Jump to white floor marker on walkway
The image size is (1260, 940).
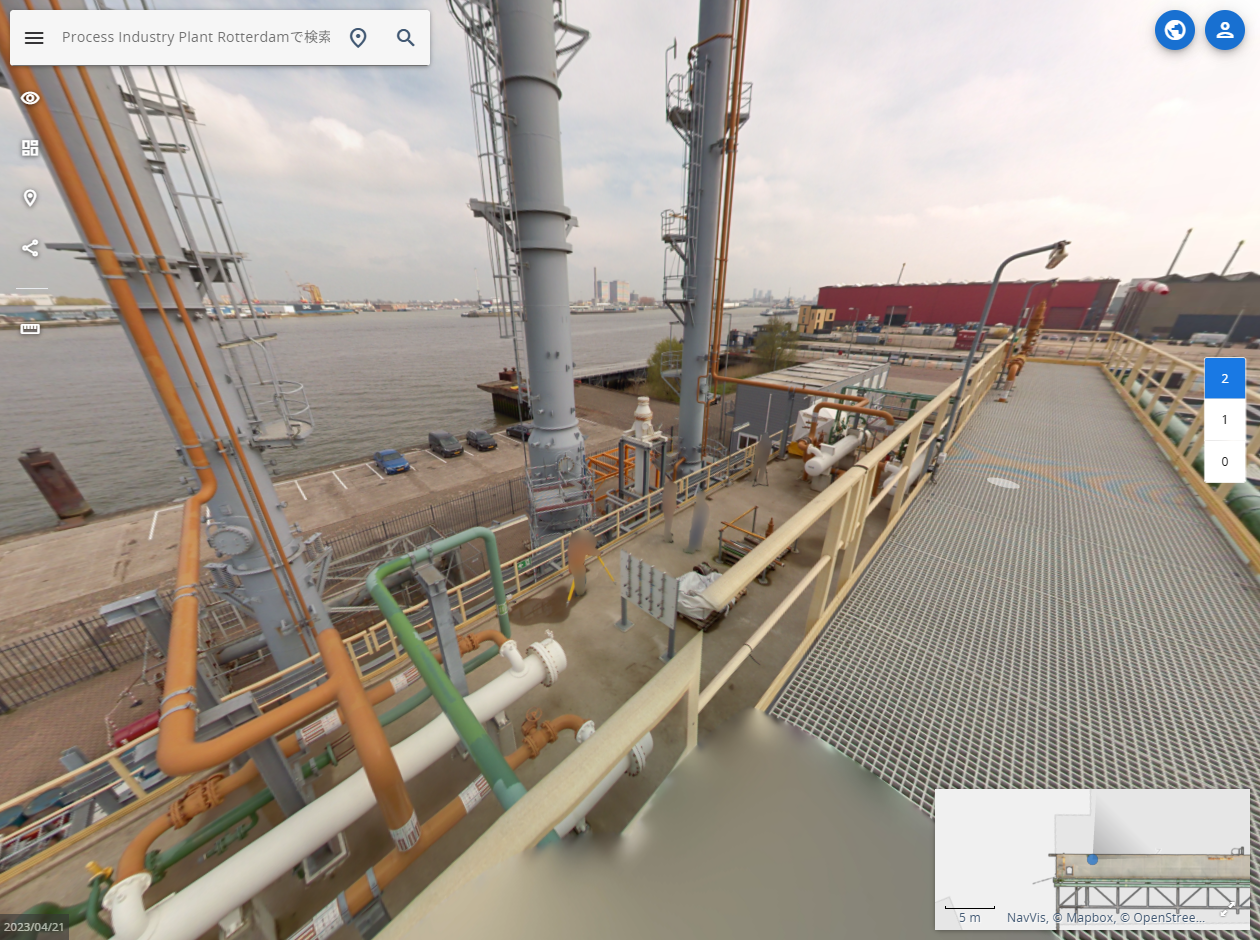pyautogui.click(x=1003, y=483)
